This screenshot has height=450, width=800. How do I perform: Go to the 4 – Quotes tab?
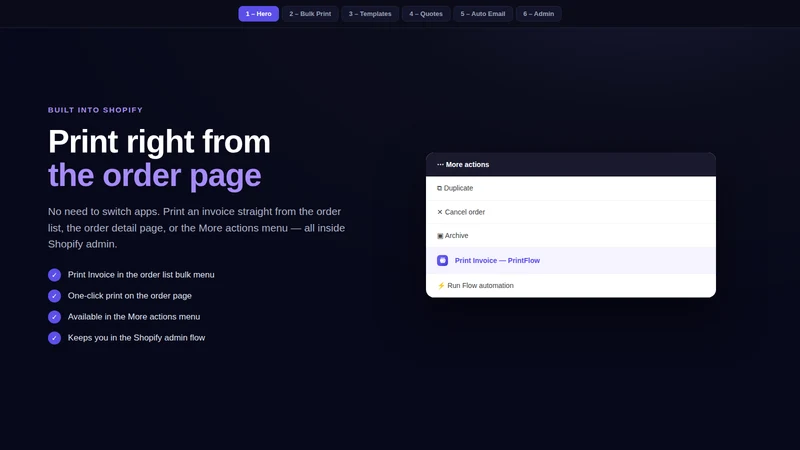426,14
